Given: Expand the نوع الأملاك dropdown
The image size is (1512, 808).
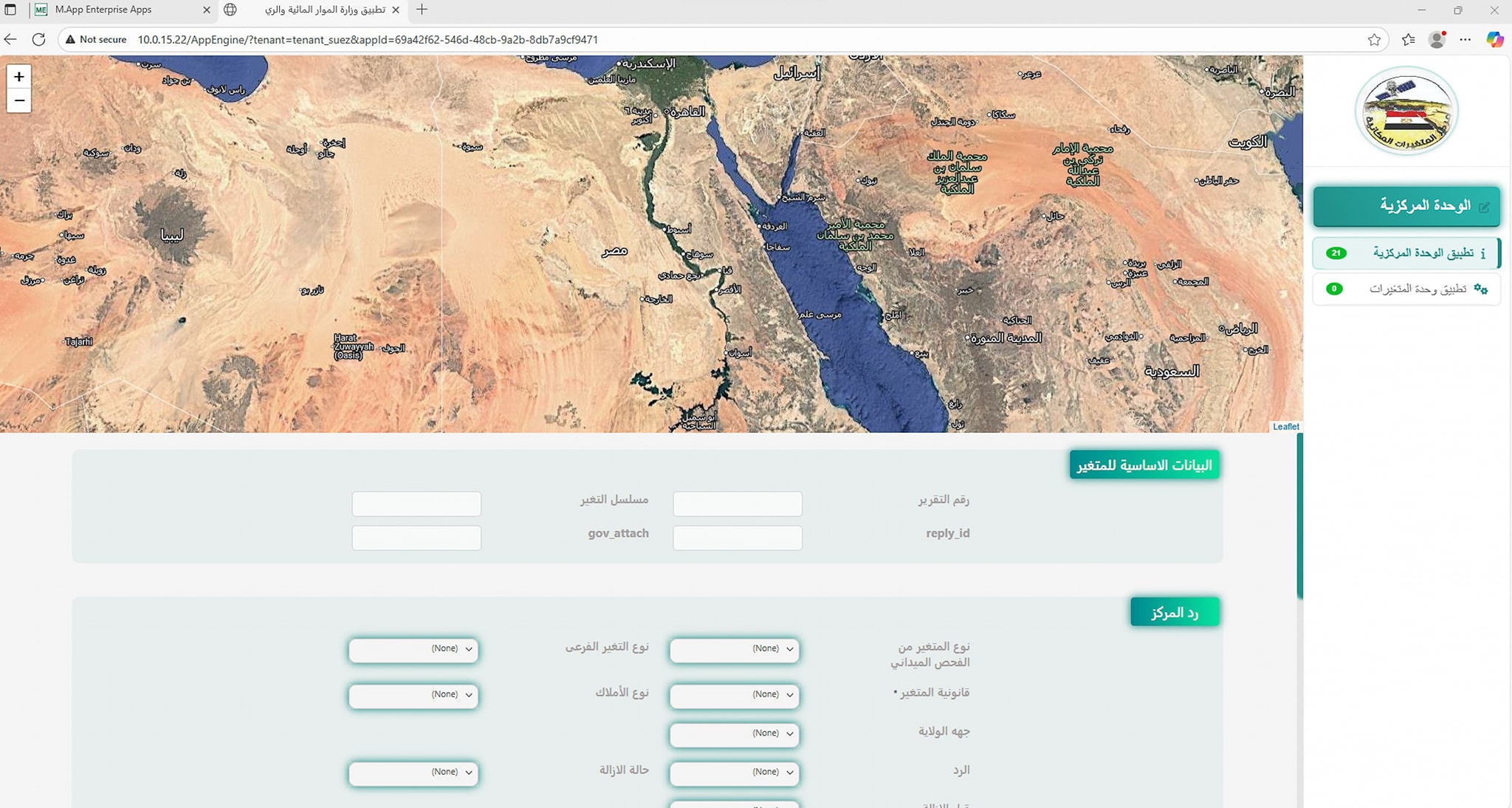Looking at the screenshot, I should (x=413, y=696).
